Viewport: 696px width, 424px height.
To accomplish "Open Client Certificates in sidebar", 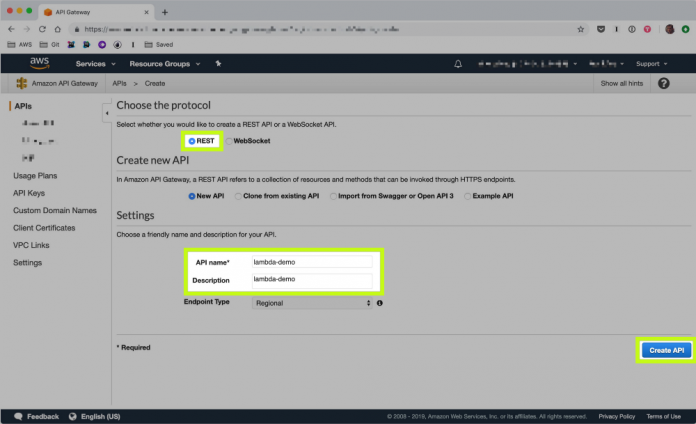I will [44, 228].
